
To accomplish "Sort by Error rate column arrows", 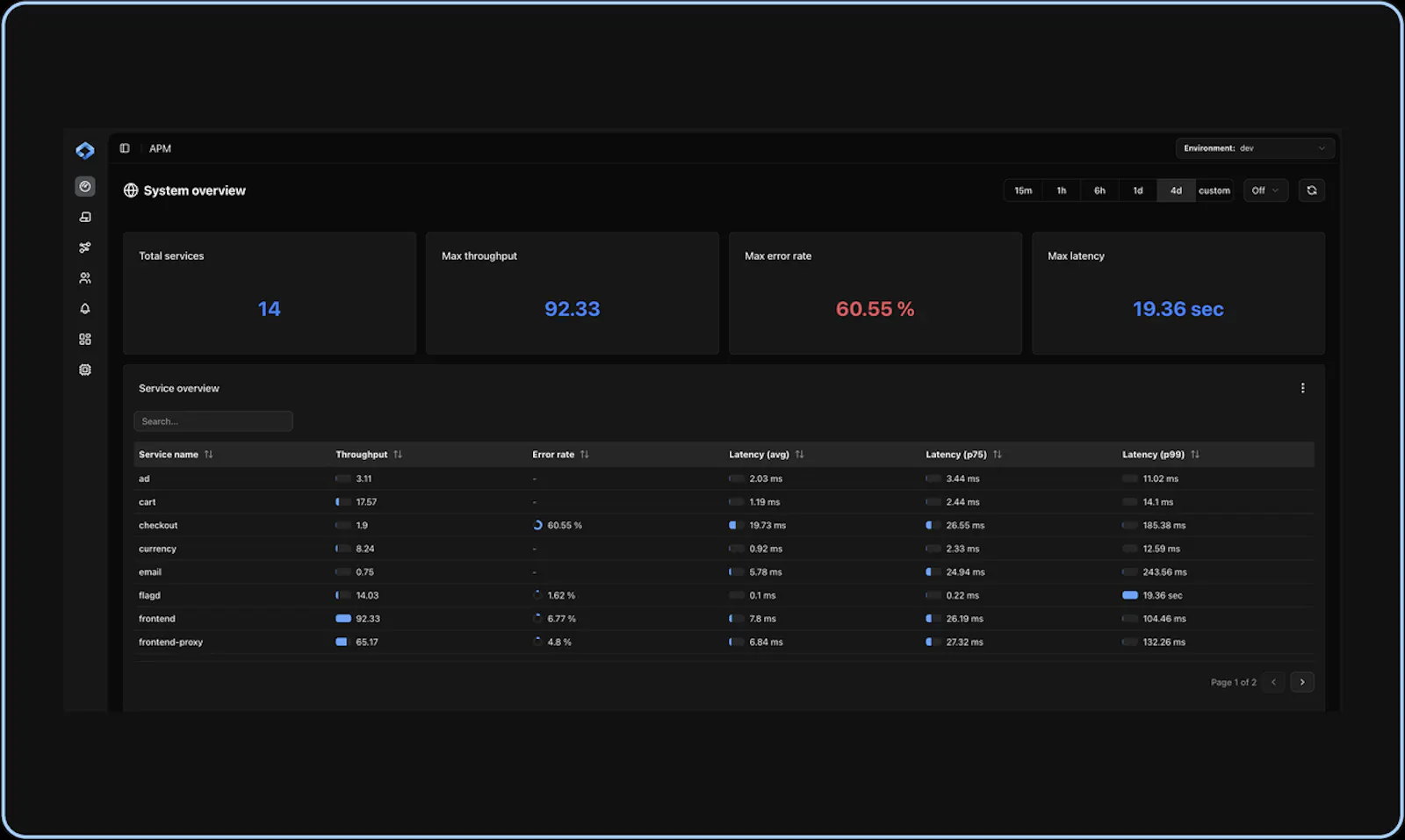I will point(584,455).
